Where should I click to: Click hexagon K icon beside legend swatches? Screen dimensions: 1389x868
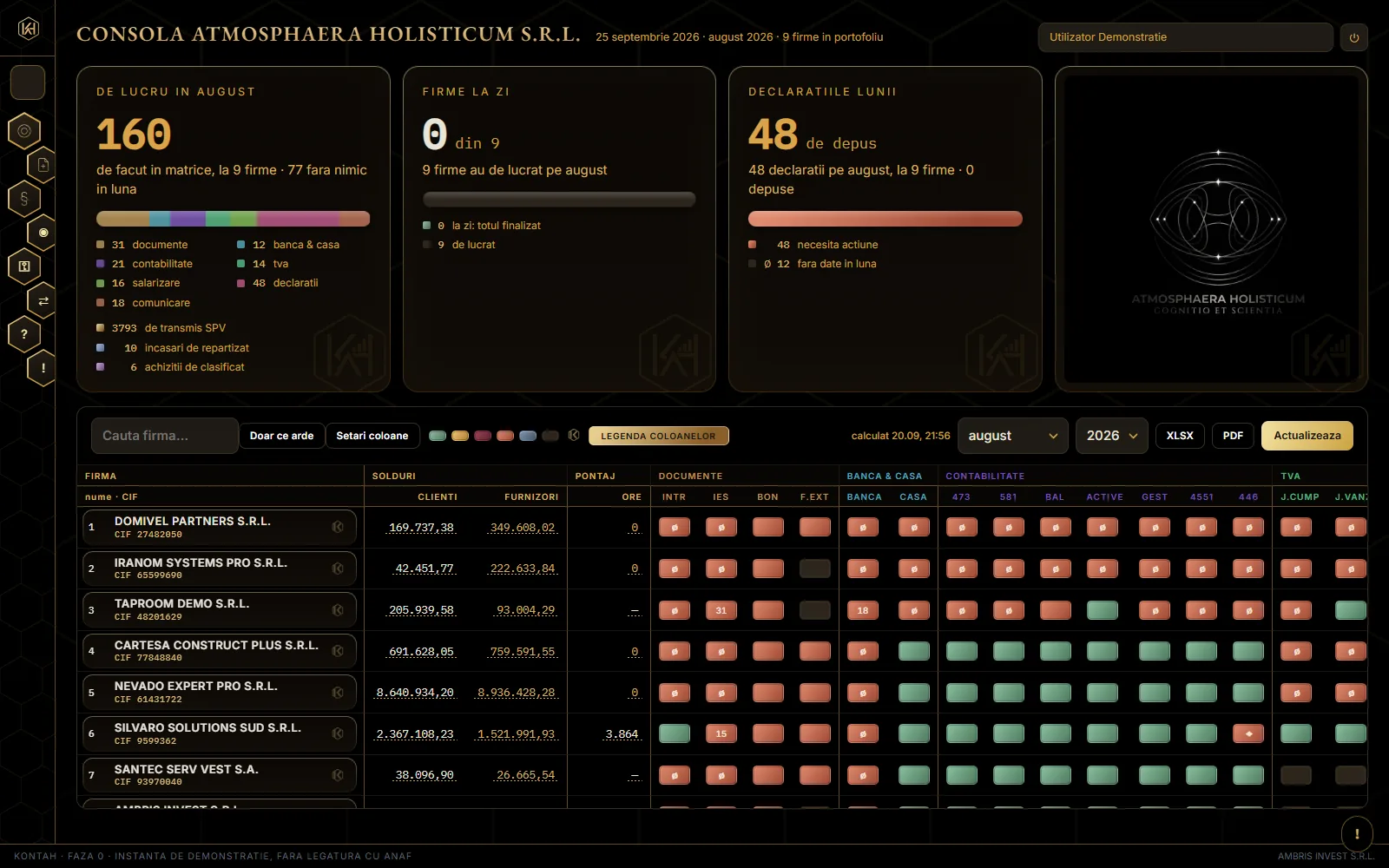574,435
